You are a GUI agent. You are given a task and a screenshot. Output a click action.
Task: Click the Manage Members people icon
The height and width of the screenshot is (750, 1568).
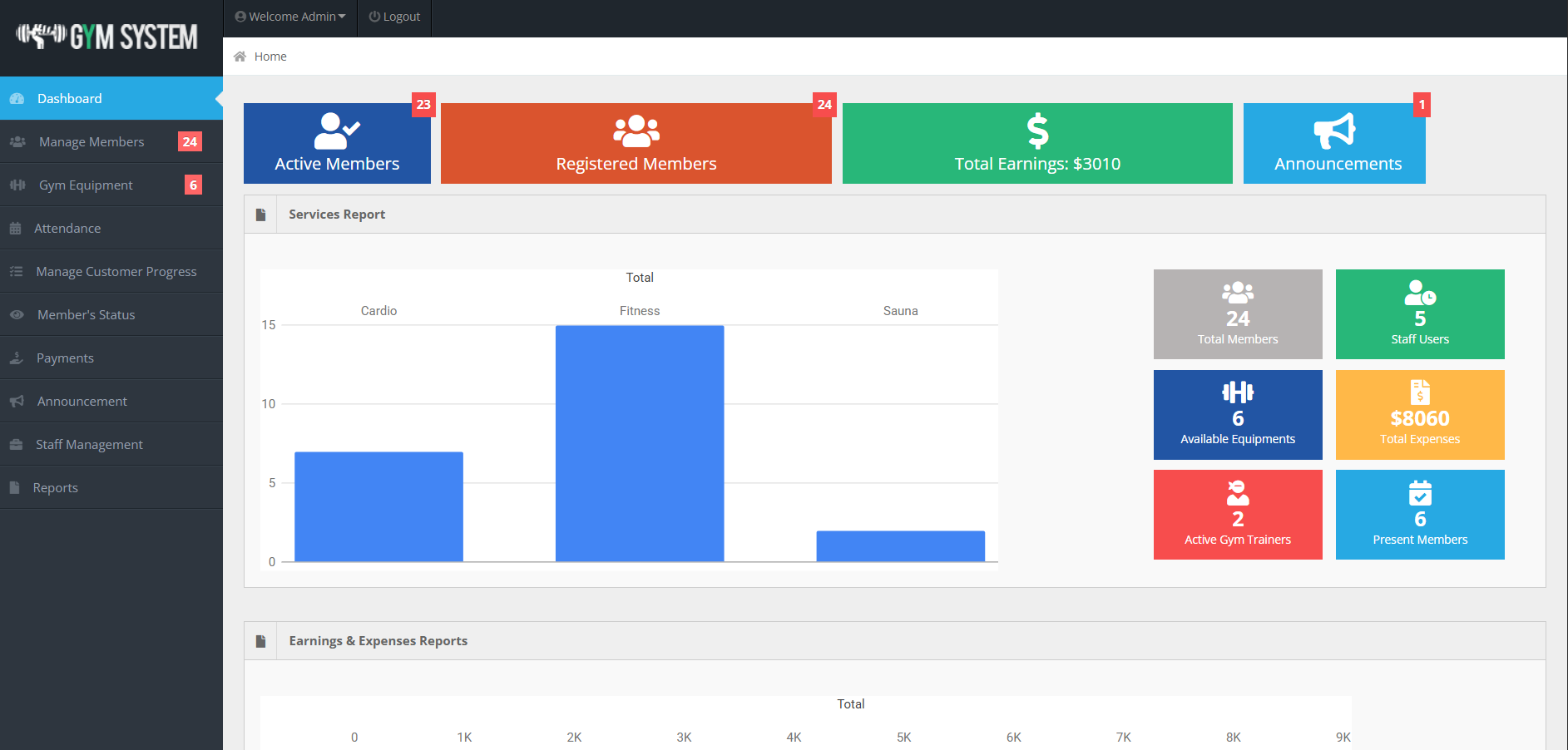pyautogui.click(x=17, y=142)
